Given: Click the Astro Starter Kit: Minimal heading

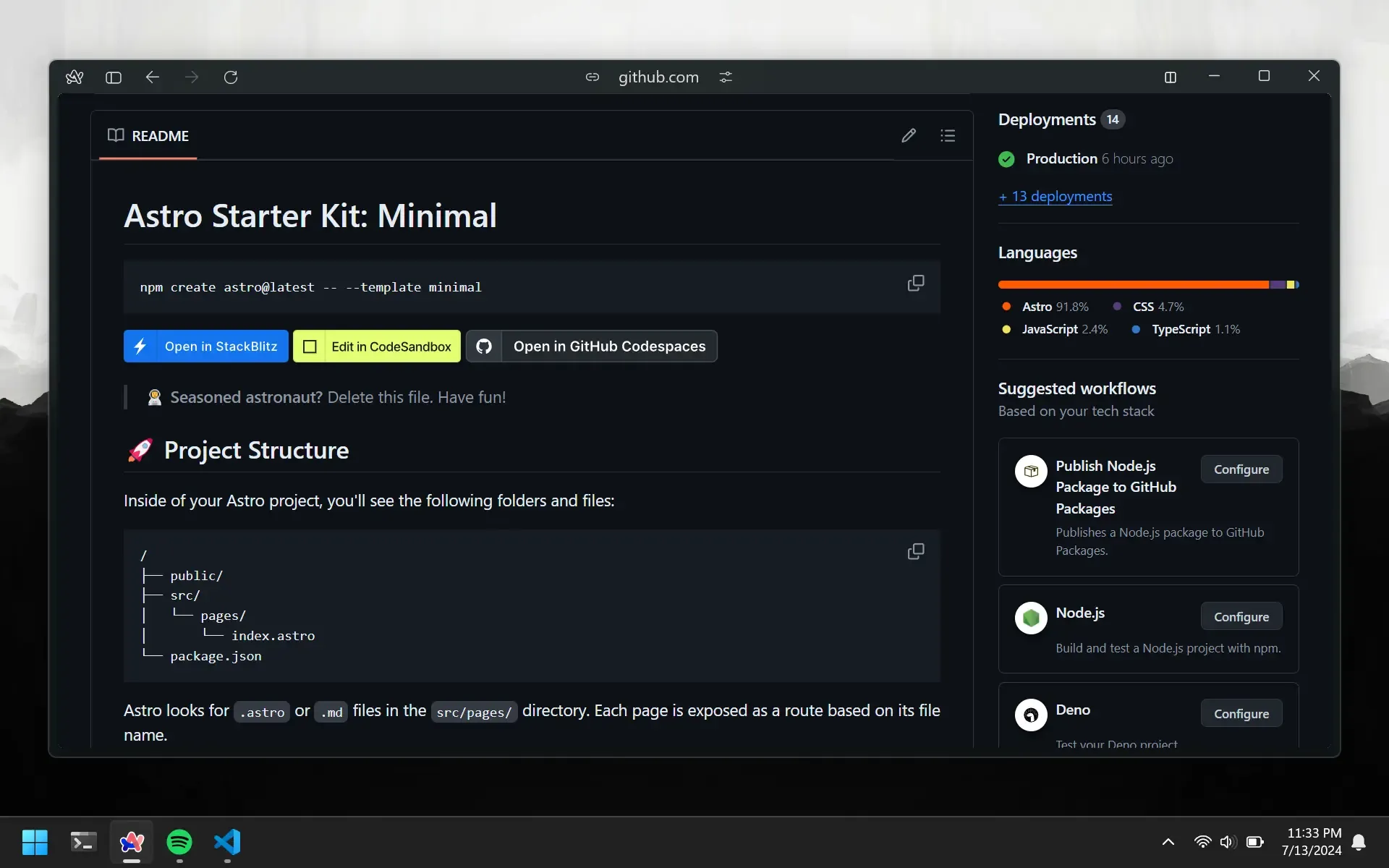Looking at the screenshot, I should click(310, 216).
